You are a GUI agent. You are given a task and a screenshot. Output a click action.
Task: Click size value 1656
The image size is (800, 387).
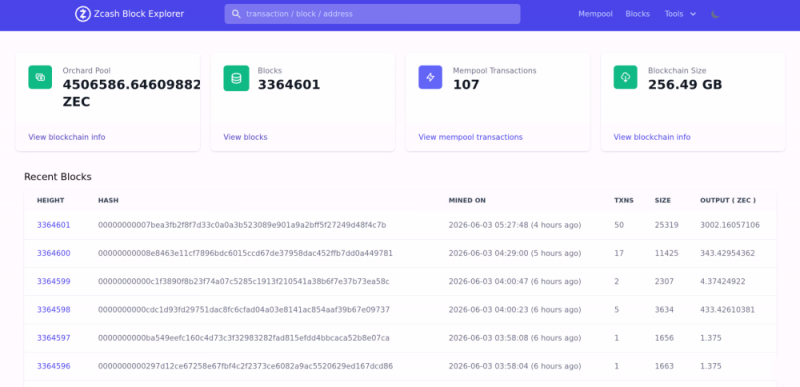coord(664,338)
